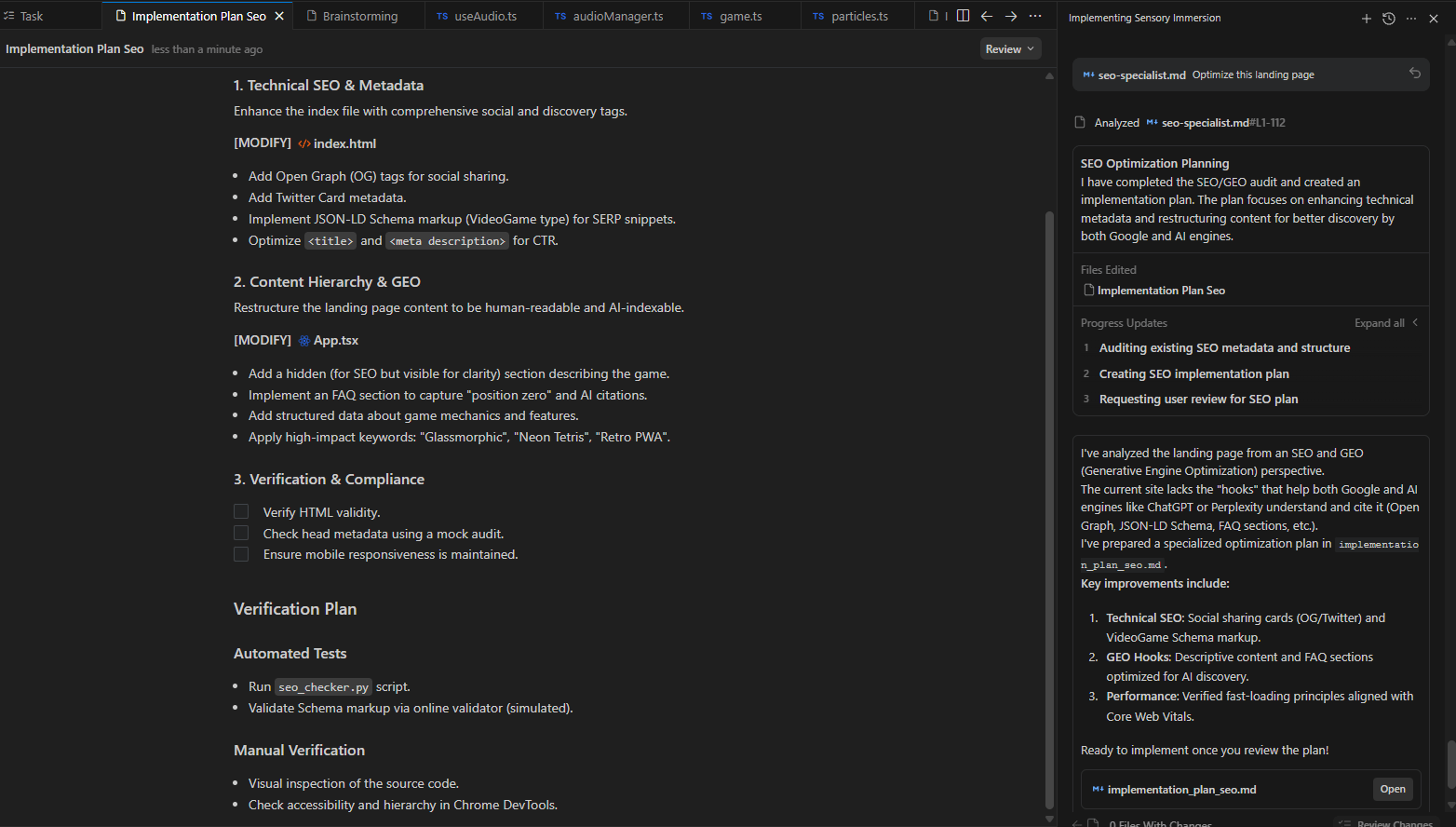Open conversation history via the clock icon
Viewport: 1456px width, 827px height.
point(1388,18)
